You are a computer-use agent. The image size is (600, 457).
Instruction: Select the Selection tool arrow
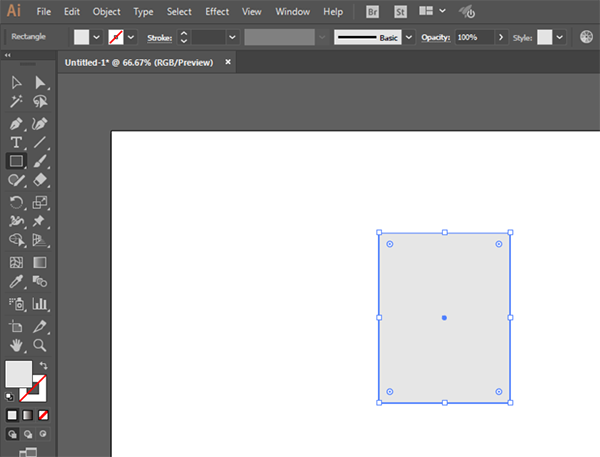pyautogui.click(x=16, y=82)
